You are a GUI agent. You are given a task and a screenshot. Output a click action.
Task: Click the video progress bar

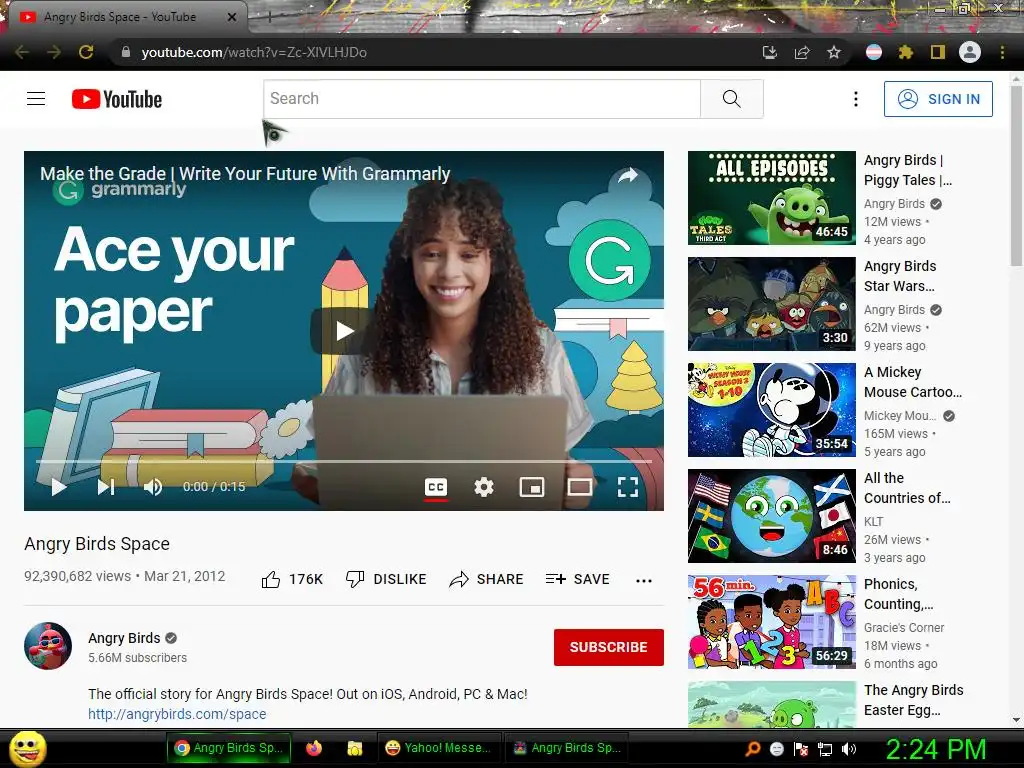pos(344,461)
